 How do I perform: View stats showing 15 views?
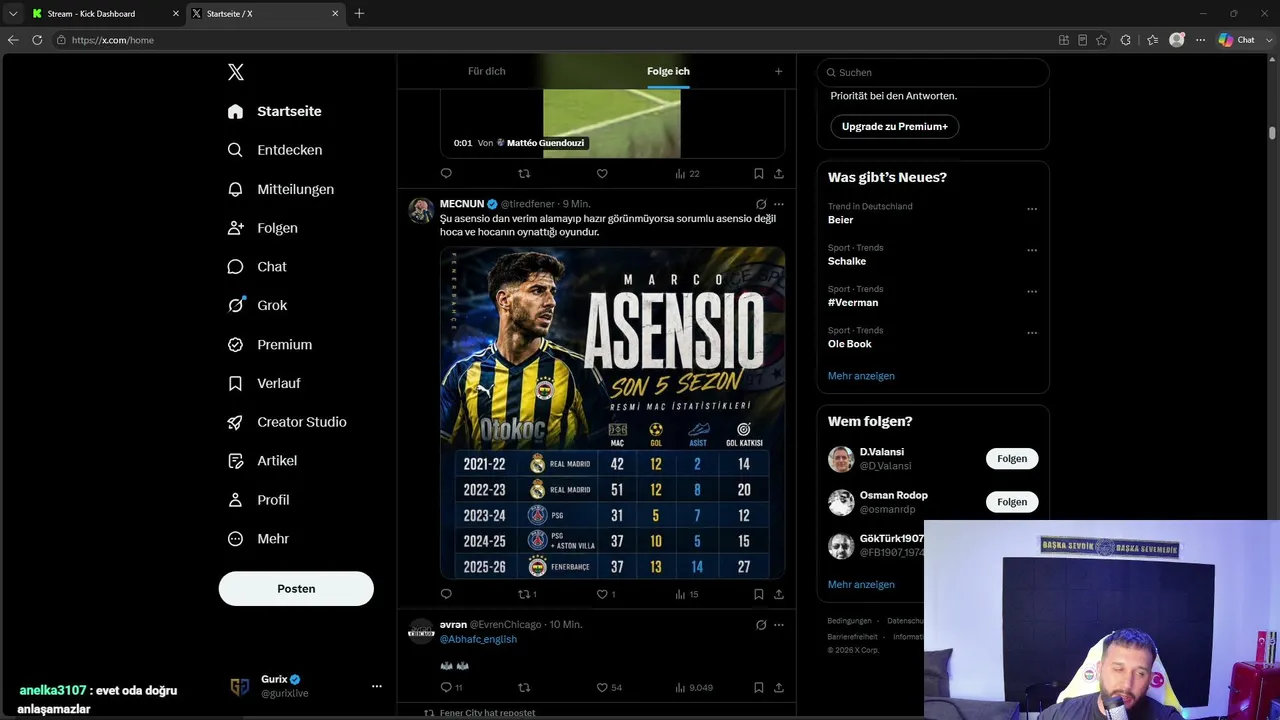click(687, 594)
